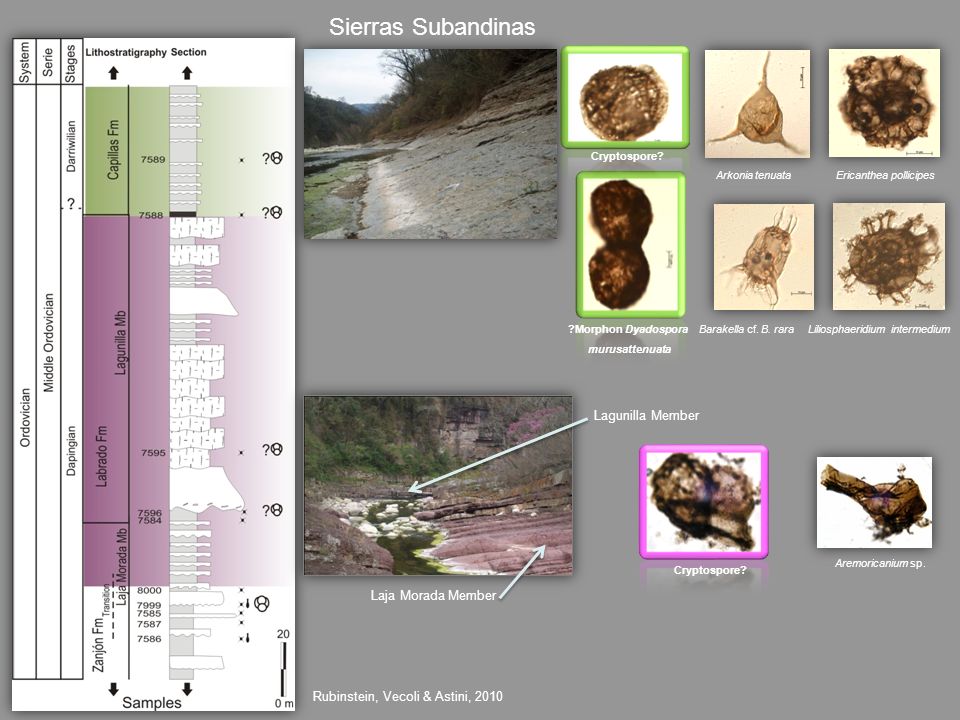
Task: Click the ?Morphon Dyadospora caption line
Action: tap(628, 329)
